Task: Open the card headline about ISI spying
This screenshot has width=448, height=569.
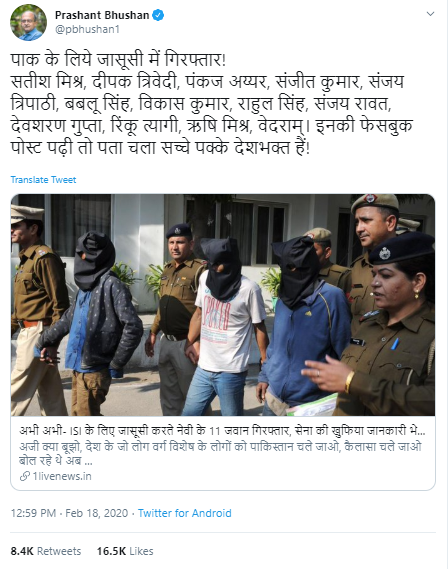Action: (x=222, y=431)
